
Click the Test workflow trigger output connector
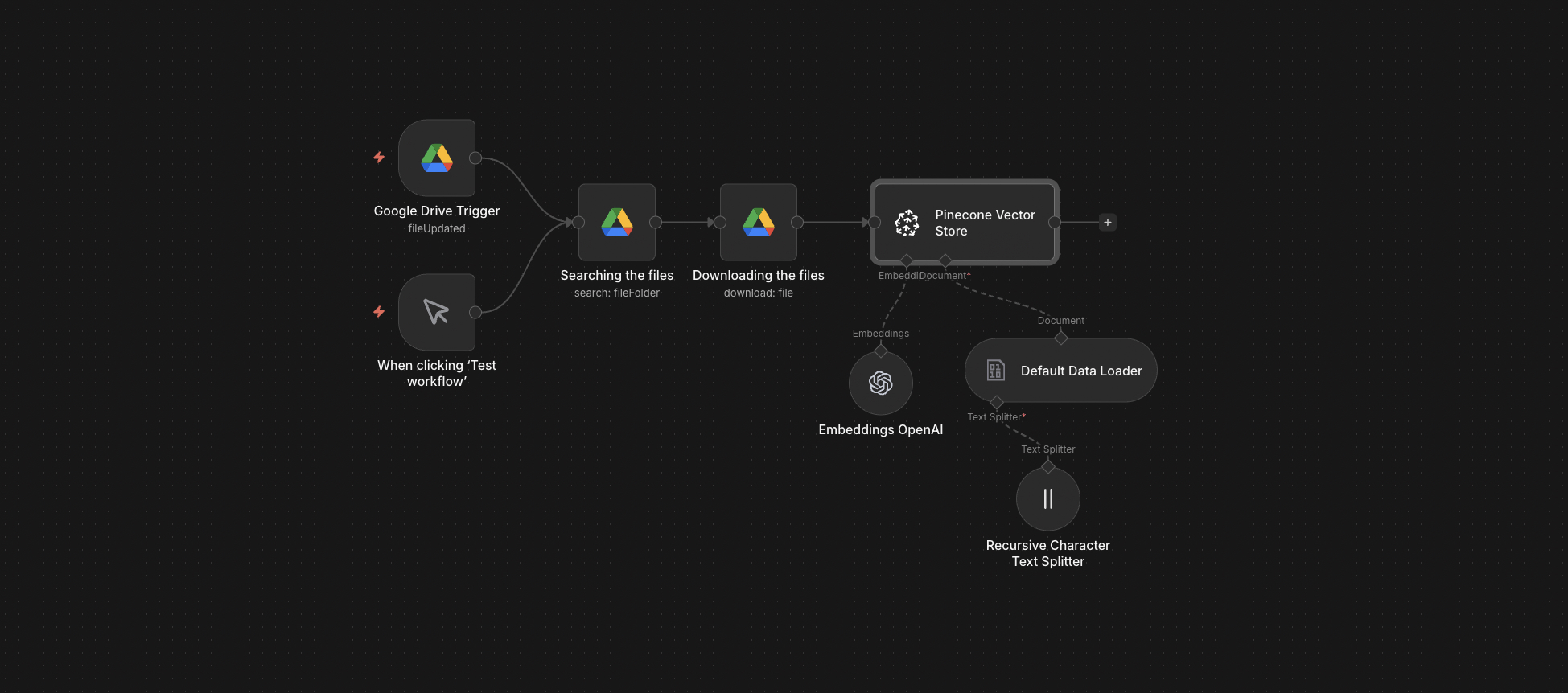click(475, 312)
